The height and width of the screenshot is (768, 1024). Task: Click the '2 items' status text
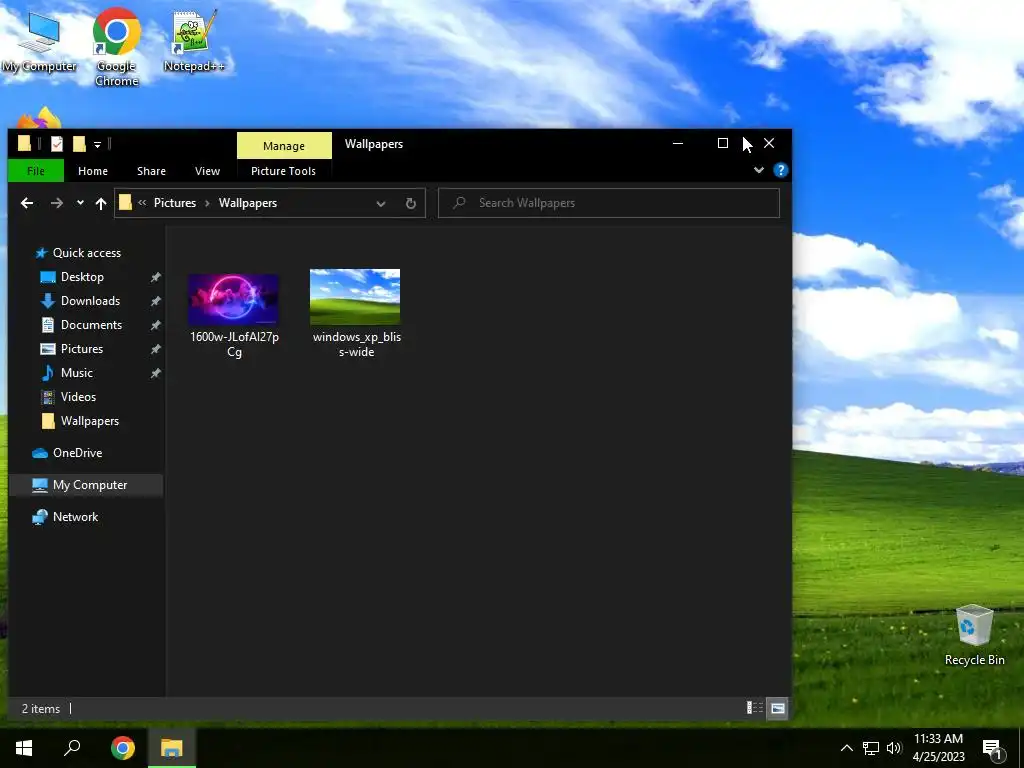40,709
